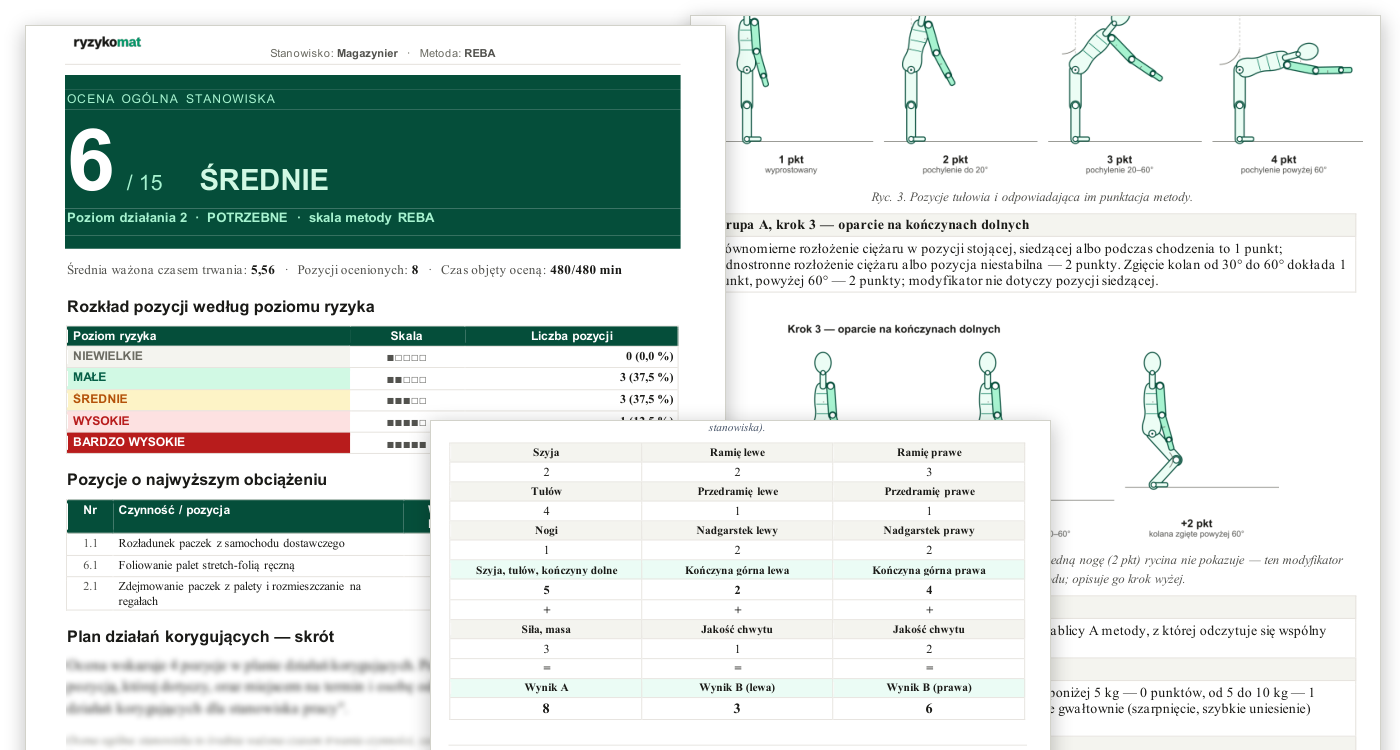The image size is (1400, 750).
Task: Click the large score number 6 in the green banner
Action: (x=91, y=162)
